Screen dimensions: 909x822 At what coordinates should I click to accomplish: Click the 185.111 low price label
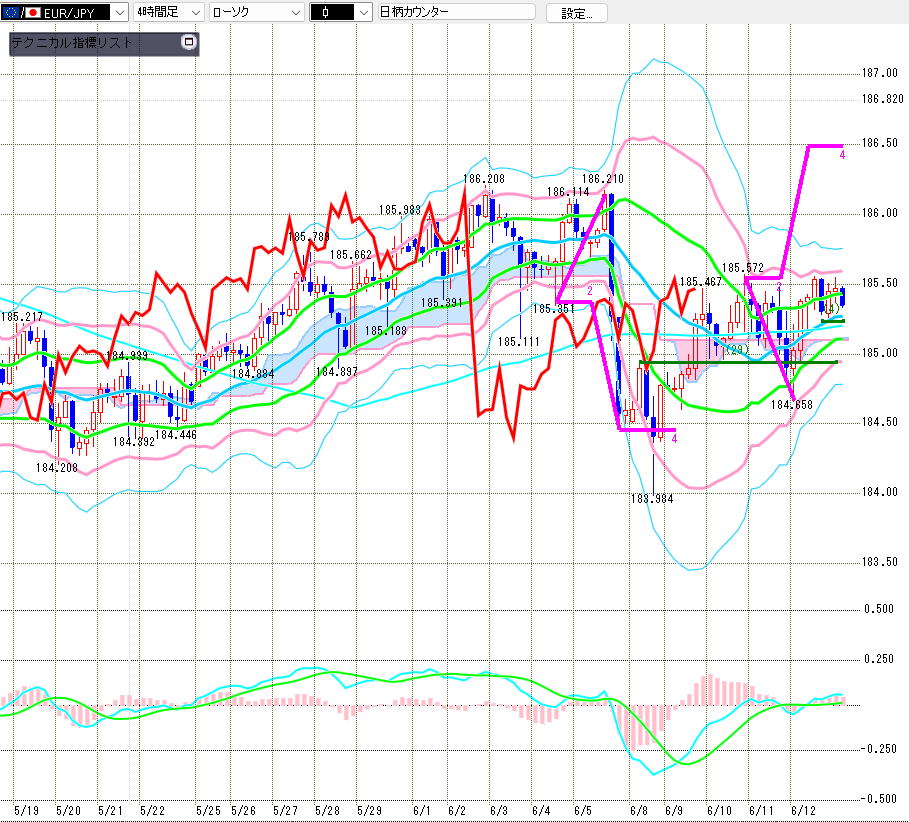click(518, 342)
